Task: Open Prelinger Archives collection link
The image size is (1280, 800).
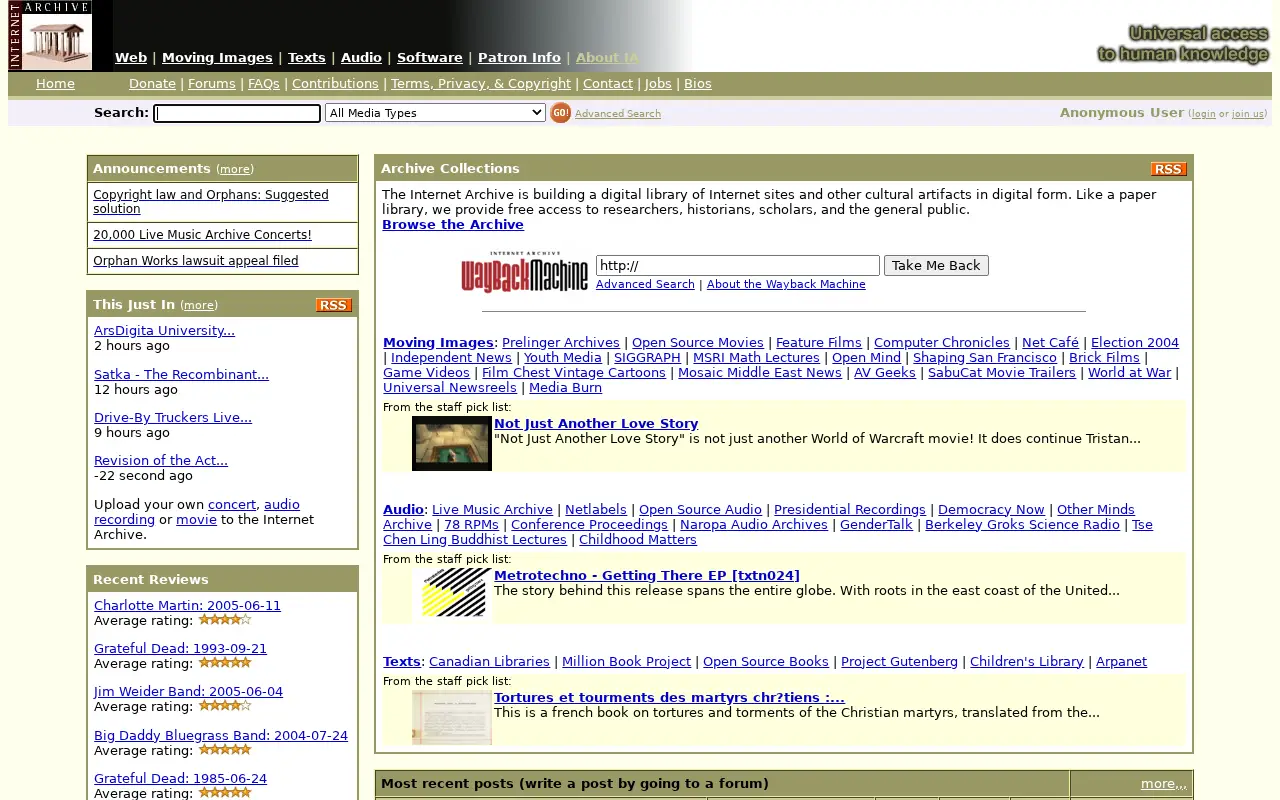Action: (561, 343)
